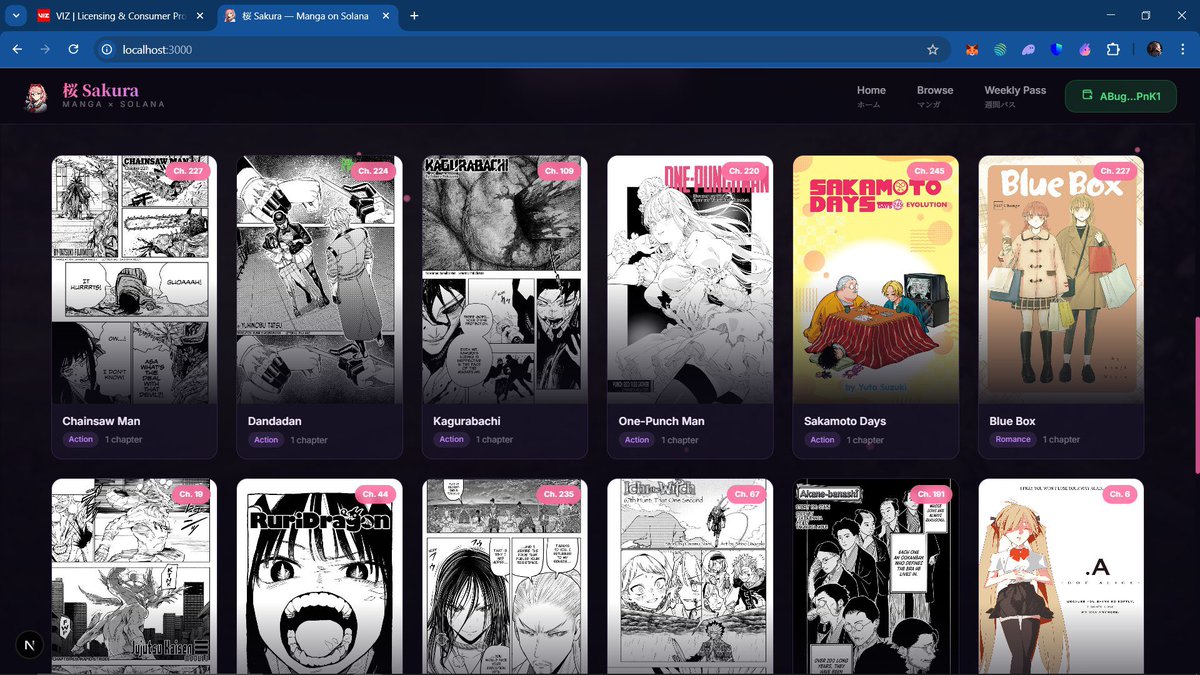This screenshot has height=675, width=1200.
Task: Bookmark this page with the star icon
Action: tap(933, 49)
